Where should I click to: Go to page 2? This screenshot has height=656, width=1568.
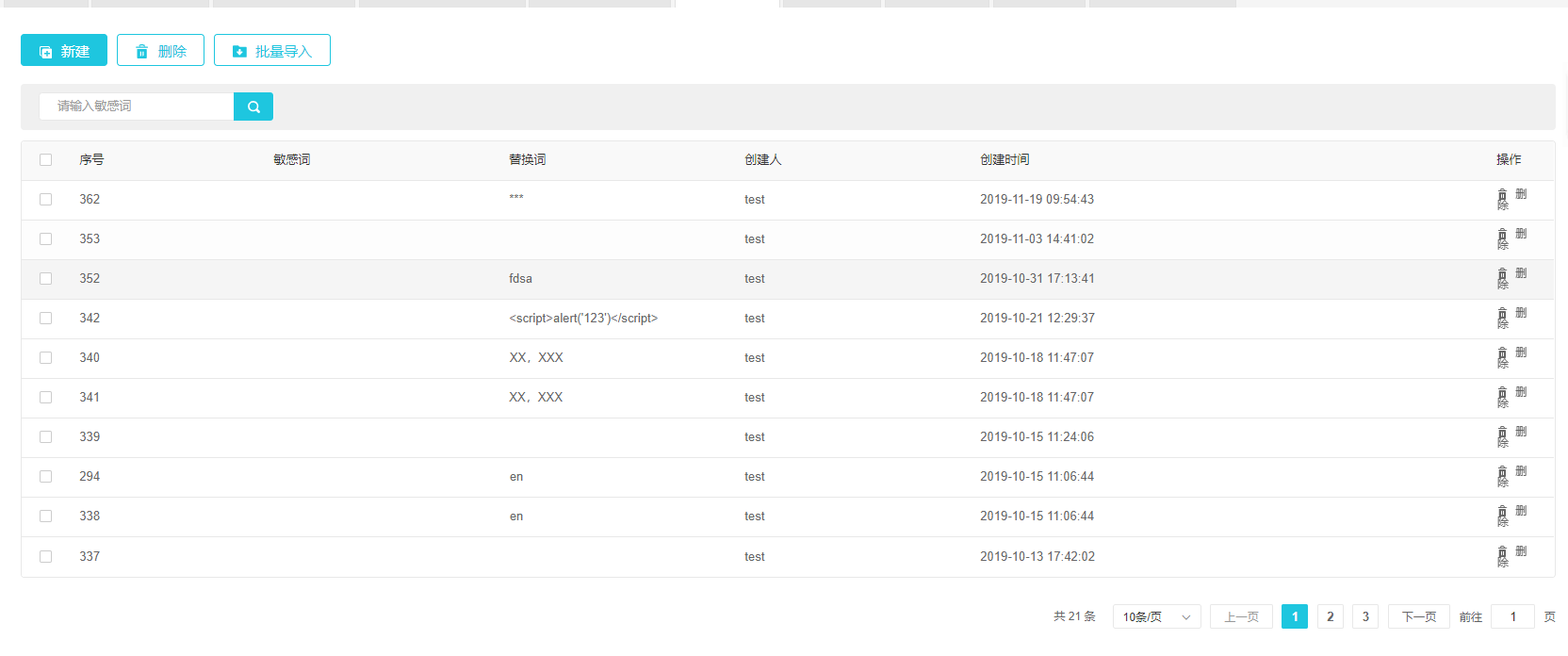(1330, 617)
